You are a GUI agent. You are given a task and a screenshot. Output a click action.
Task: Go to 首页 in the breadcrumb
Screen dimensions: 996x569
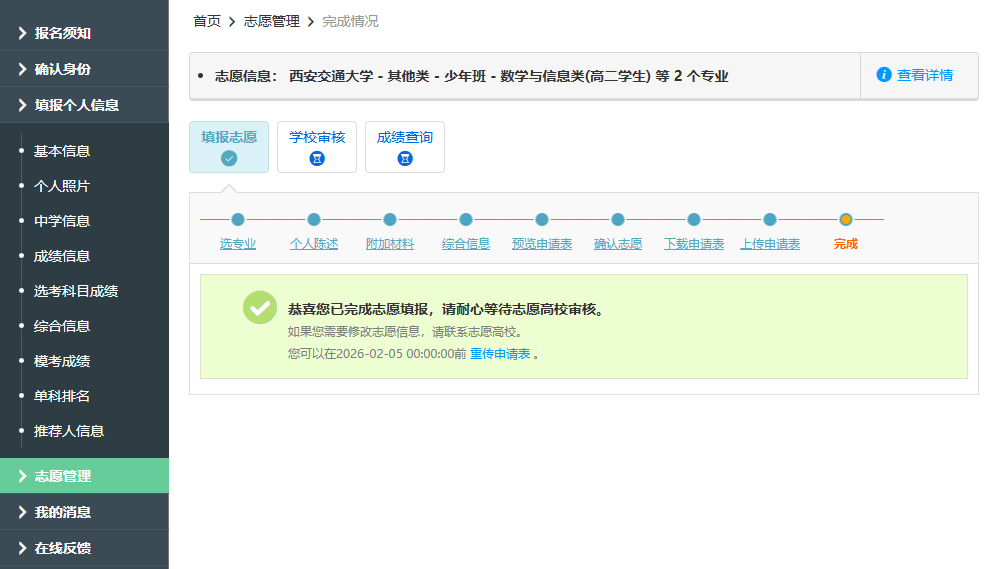pos(207,21)
